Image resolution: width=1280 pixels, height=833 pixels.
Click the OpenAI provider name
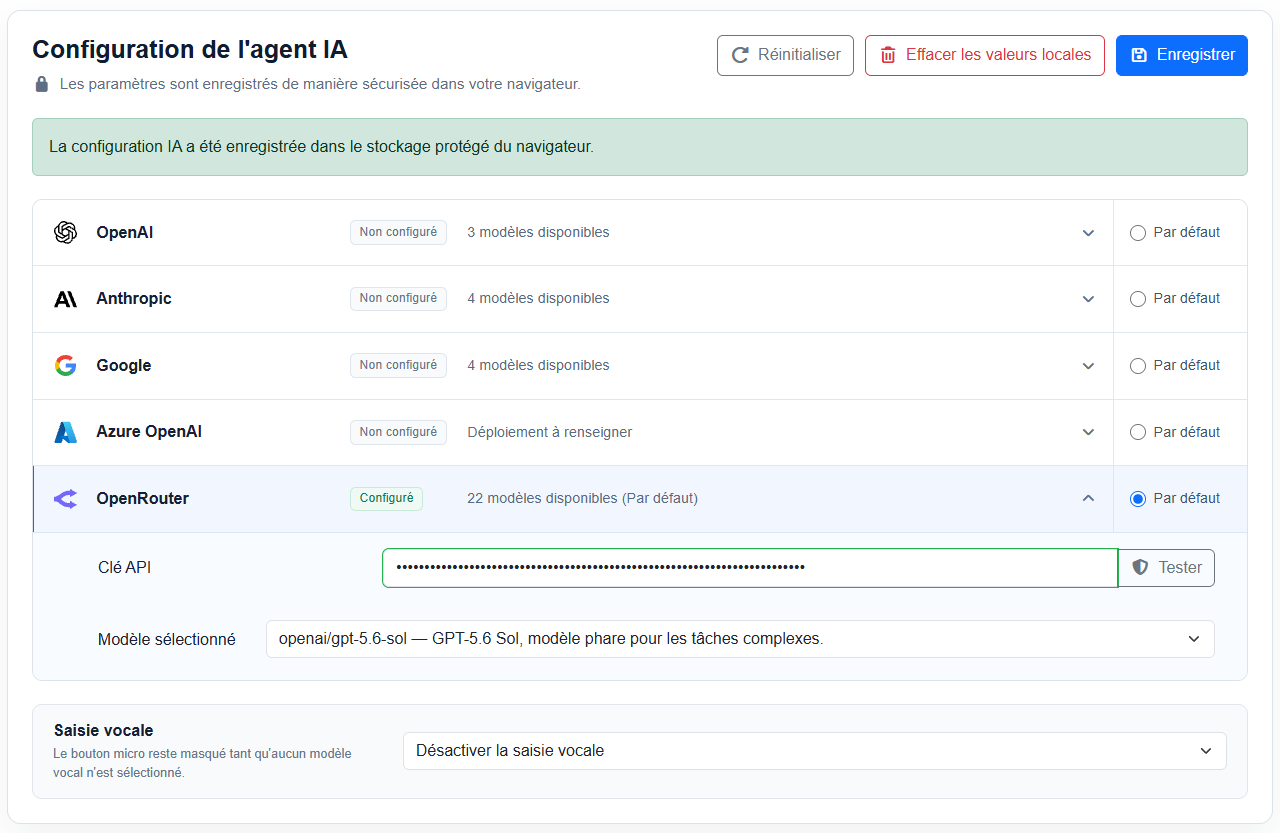pos(125,232)
